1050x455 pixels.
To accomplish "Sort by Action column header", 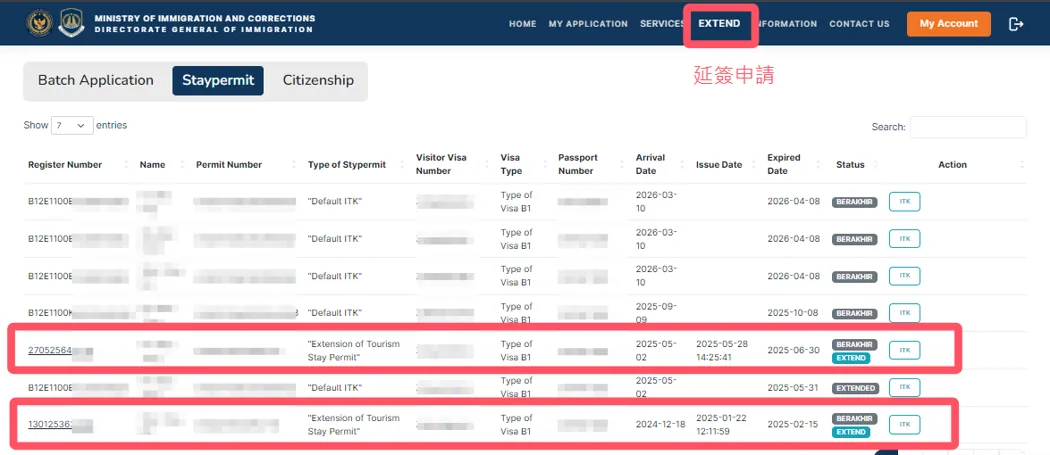I will [952, 165].
